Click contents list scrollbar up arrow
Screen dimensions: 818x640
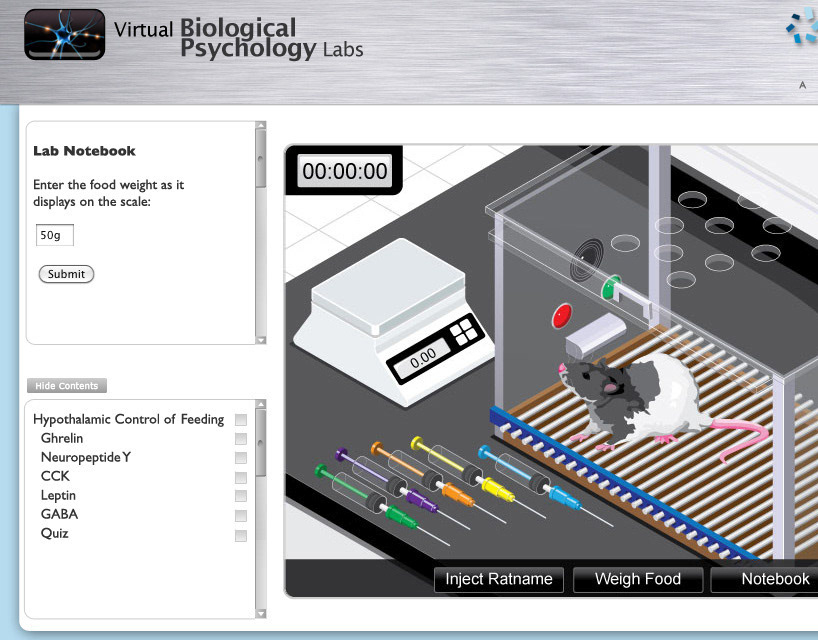point(261,404)
